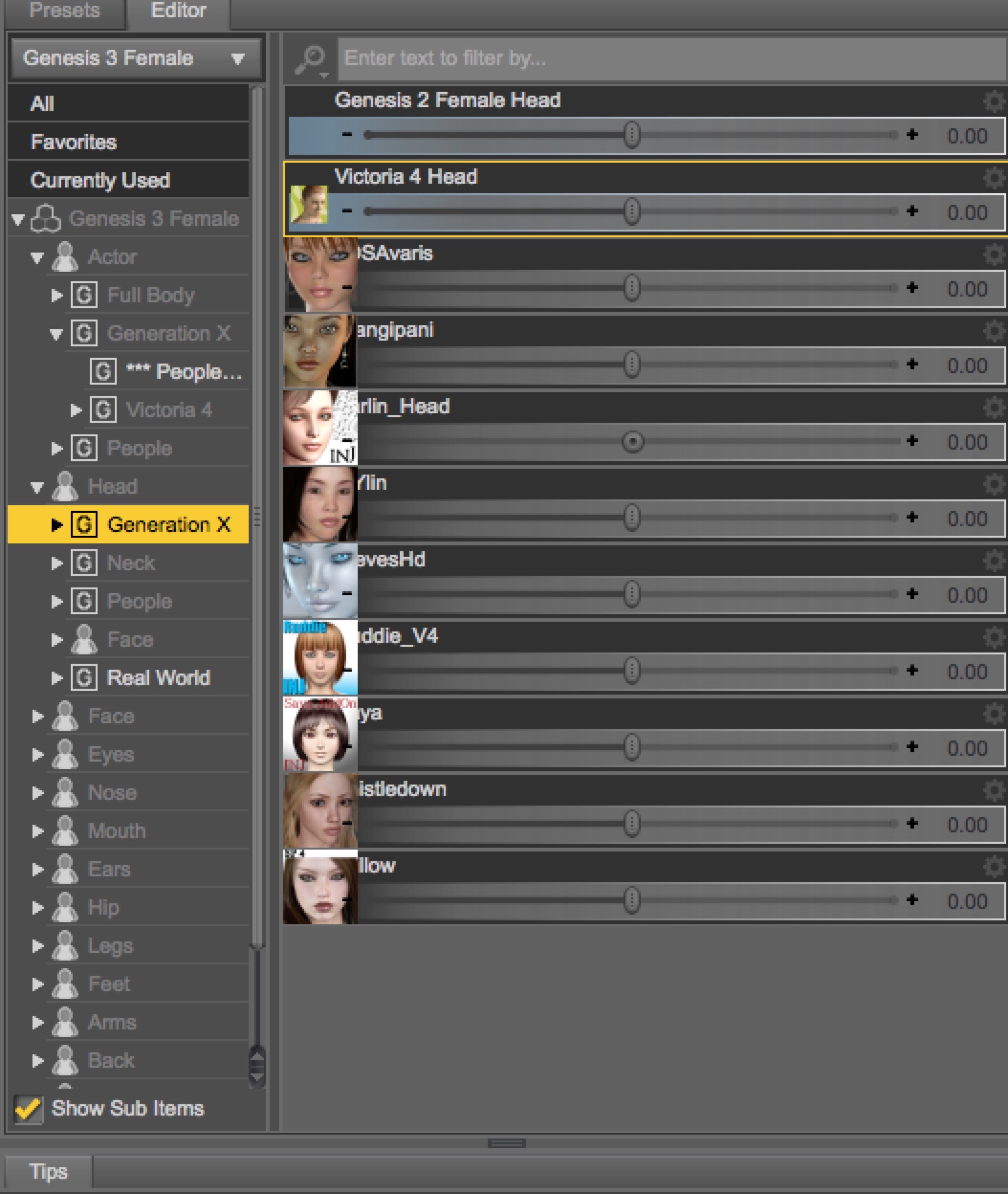The width and height of the screenshot is (1008, 1194).
Task: Collapse the Head category in the tree
Action: coord(37,487)
